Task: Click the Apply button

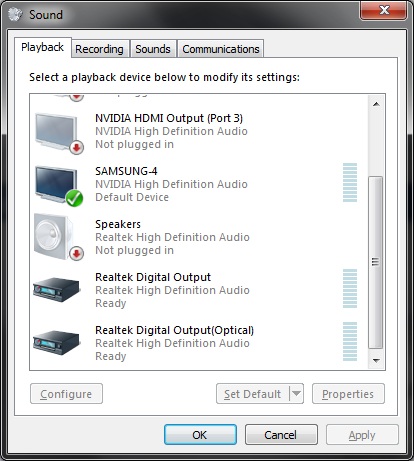Action: (x=362, y=435)
